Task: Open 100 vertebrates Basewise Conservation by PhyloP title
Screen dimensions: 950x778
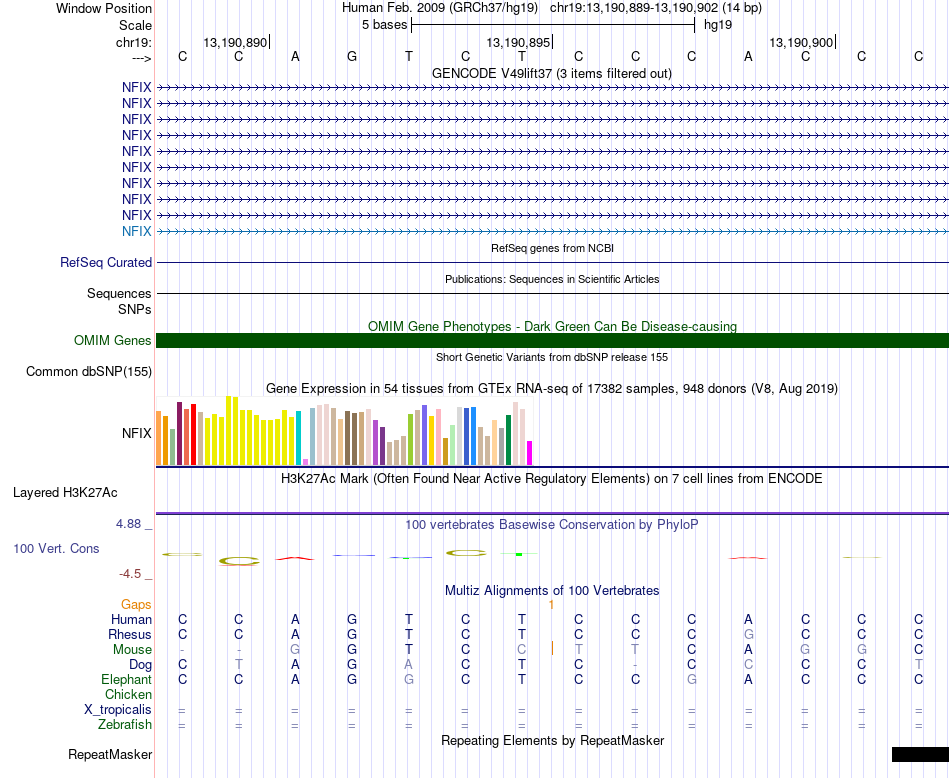Action: click(552, 525)
